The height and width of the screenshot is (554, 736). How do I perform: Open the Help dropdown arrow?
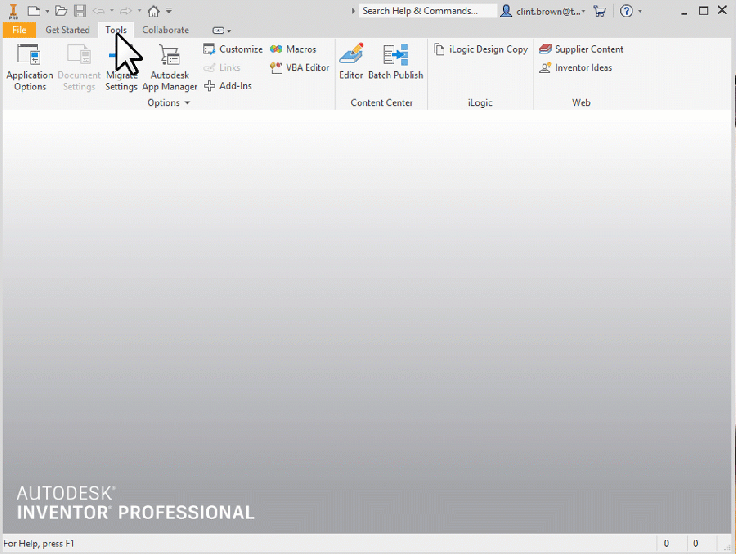click(640, 11)
